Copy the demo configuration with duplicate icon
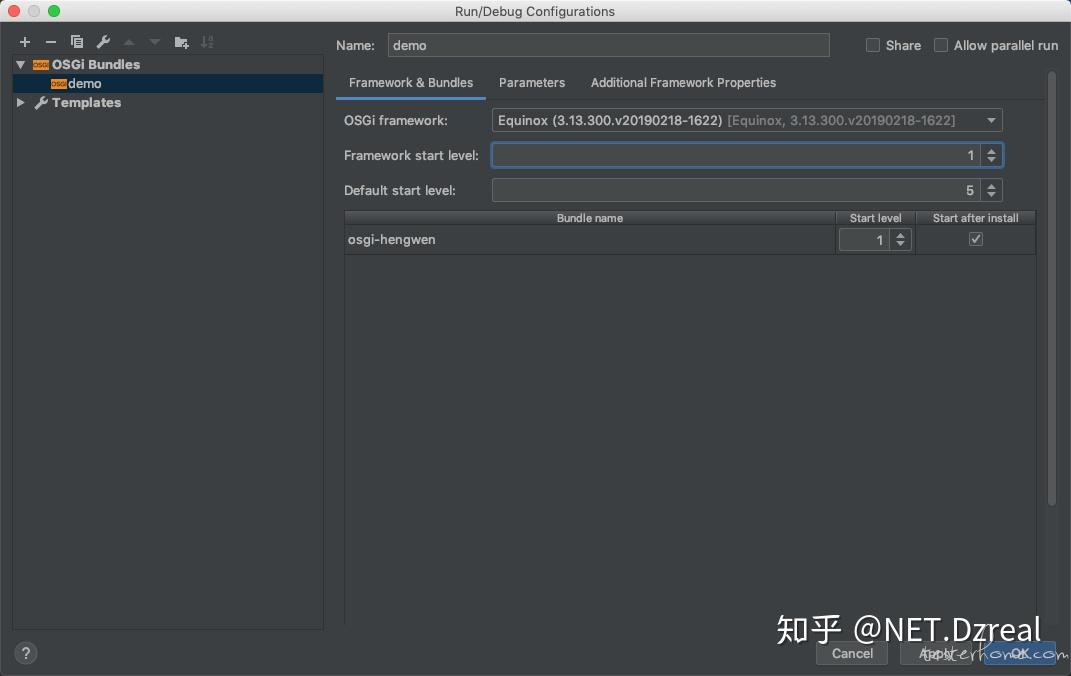This screenshot has width=1071, height=676. (77, 42)
